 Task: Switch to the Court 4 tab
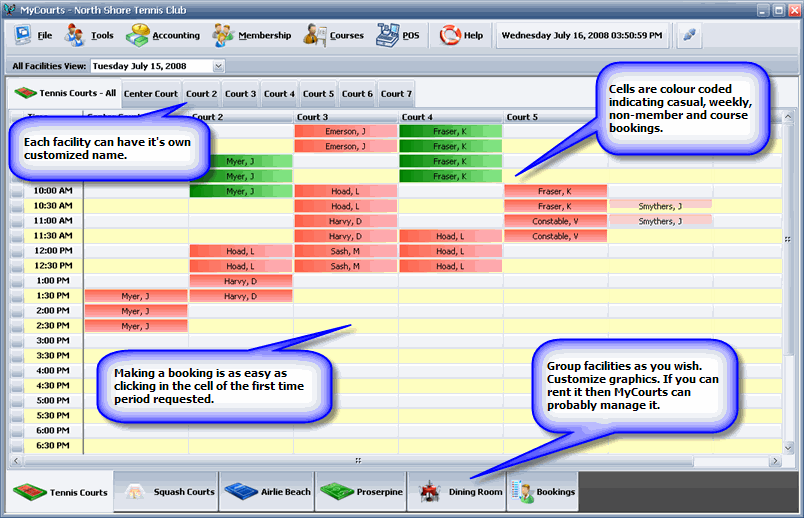[279, 93]
